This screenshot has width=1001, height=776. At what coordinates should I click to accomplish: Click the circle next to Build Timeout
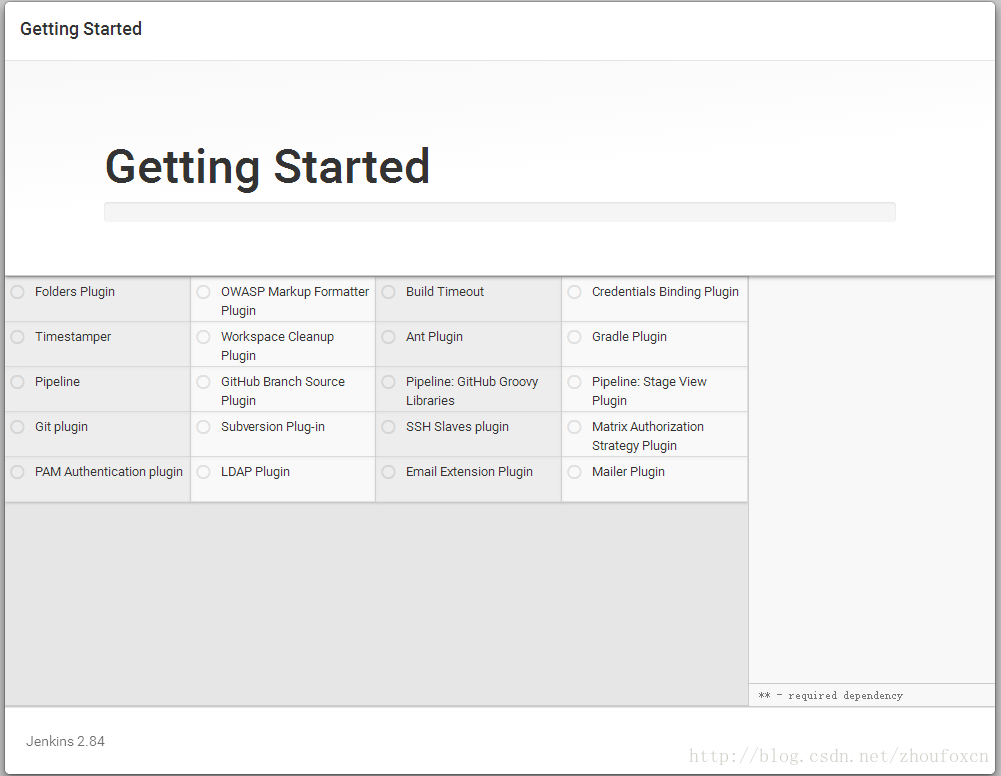click(388, 292)
